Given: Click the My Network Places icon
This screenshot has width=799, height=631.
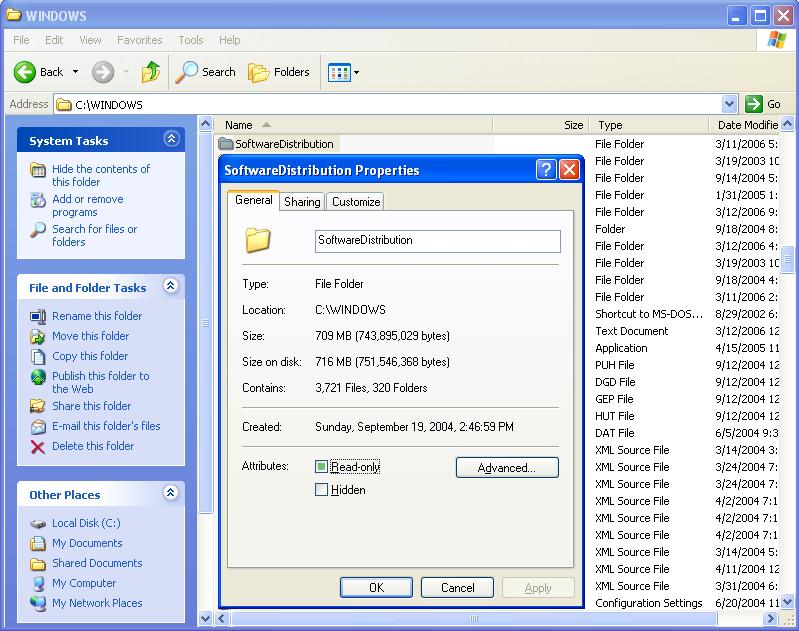Looking at the screenshot, I should (x=38, y=603).
